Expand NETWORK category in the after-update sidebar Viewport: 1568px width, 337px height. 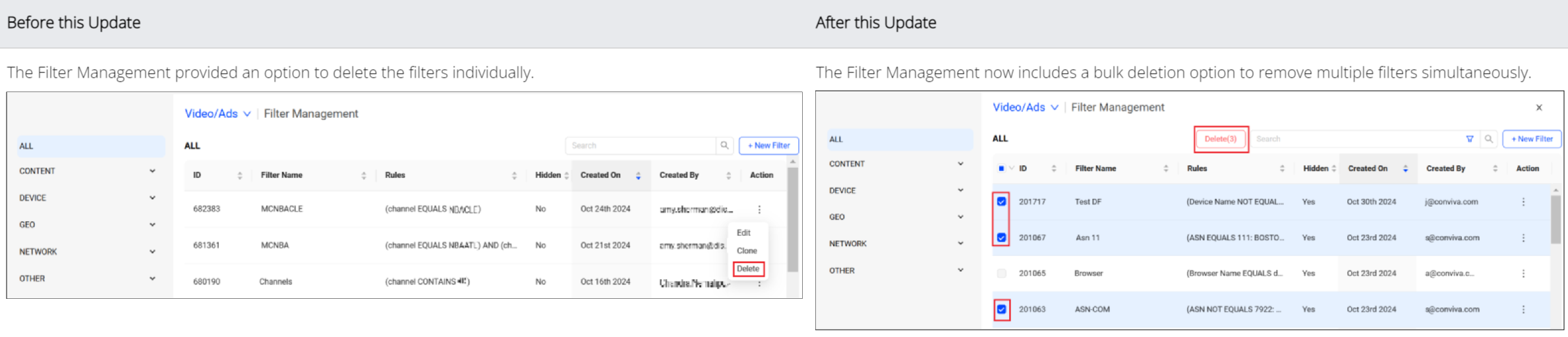tap(960, 244)
